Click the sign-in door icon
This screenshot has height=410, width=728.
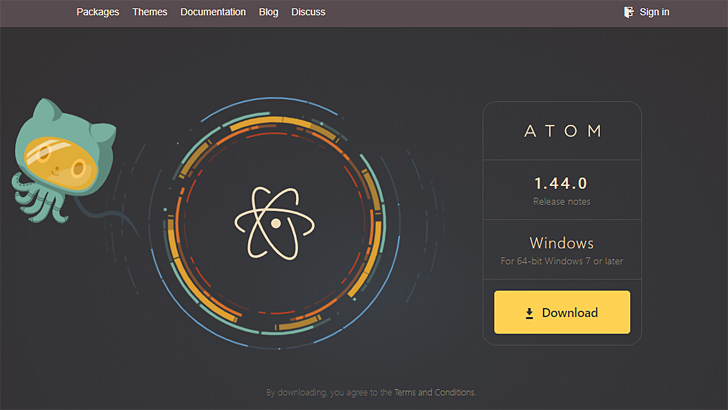(x=628, y=12)
